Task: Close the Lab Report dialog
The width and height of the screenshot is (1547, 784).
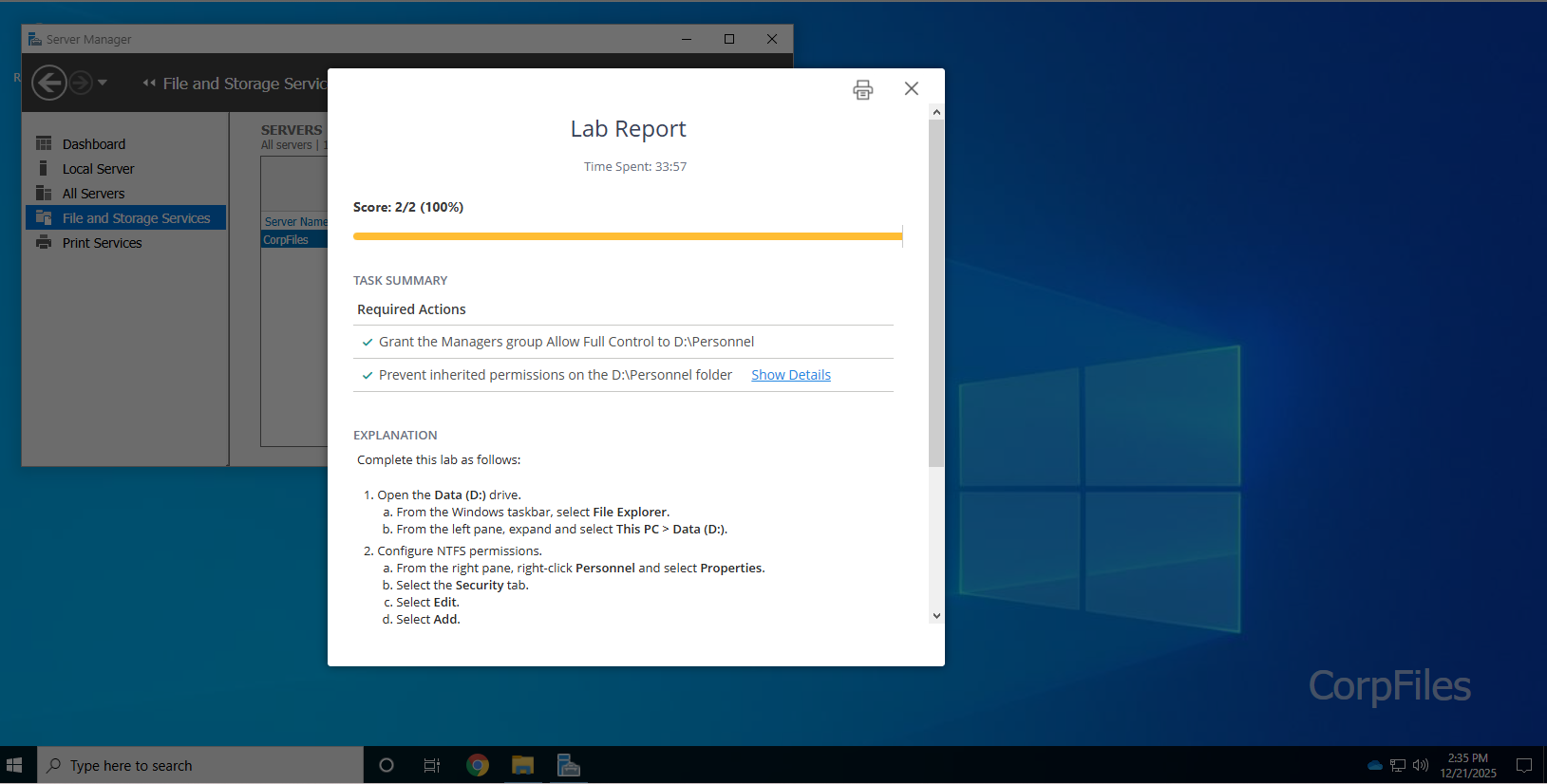Action: pyautogui.click(x=912, y=88)
